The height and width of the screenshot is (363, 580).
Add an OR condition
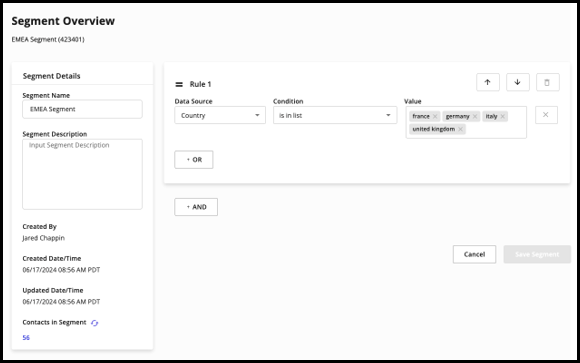point(194,159)
